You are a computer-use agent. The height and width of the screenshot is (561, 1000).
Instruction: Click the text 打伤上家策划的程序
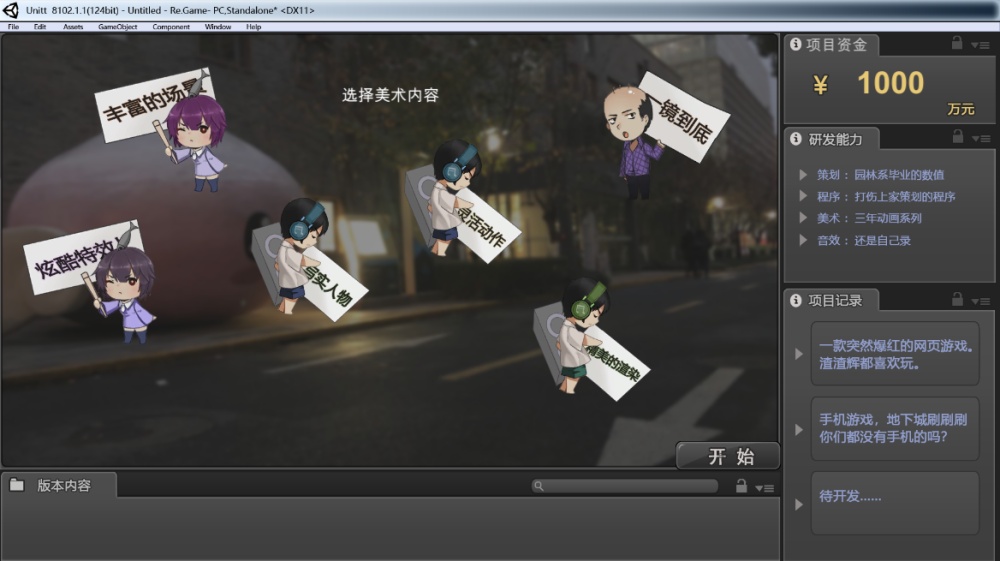[x=905, y=196]
